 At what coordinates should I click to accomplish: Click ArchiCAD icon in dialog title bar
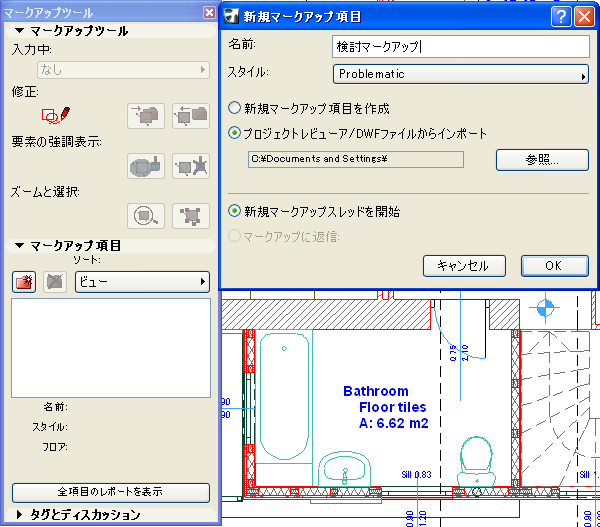coord(231,16)
